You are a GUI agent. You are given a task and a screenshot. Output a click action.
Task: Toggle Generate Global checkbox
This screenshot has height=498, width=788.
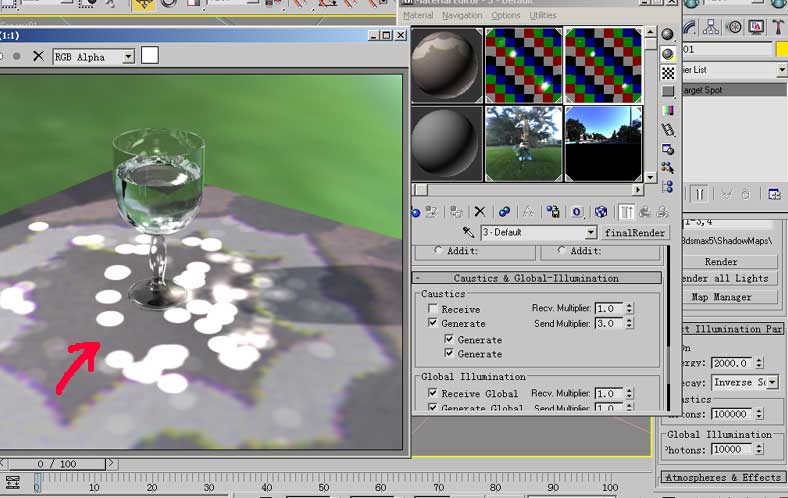tap(432, 407)
